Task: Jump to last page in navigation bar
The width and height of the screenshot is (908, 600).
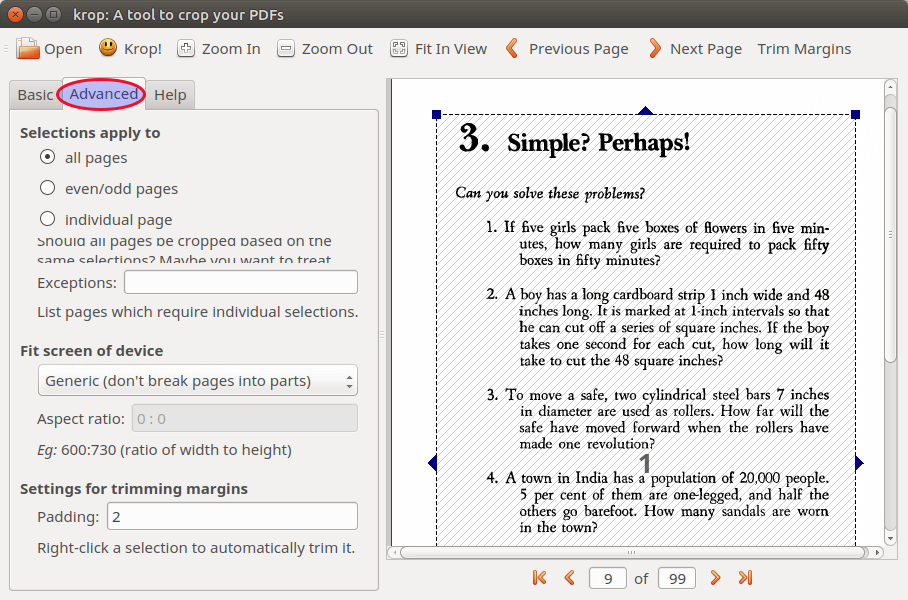Action: [745, 577]
